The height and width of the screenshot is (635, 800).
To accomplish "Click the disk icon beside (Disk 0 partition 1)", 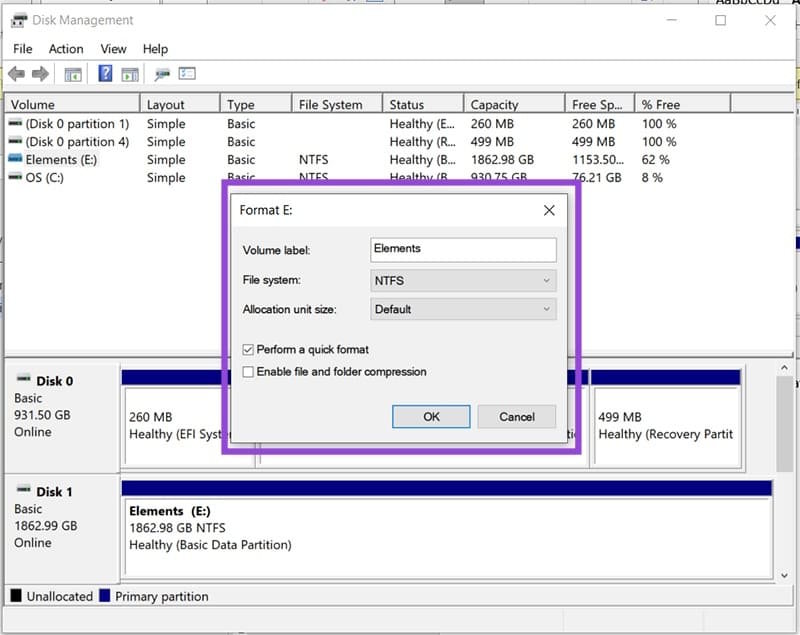I will click(x=14, y=124).
